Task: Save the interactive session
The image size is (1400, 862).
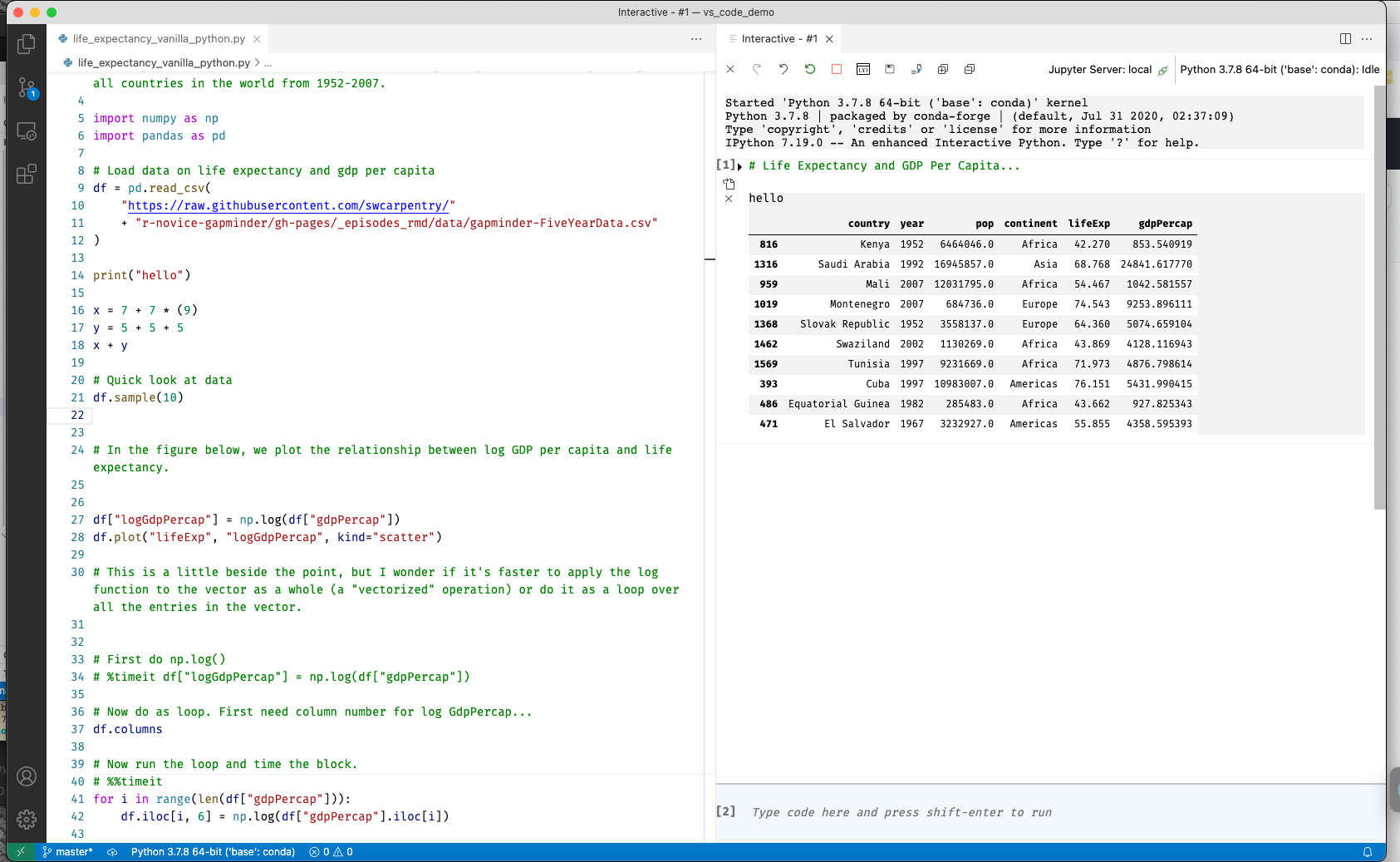Action: (890, 69)
